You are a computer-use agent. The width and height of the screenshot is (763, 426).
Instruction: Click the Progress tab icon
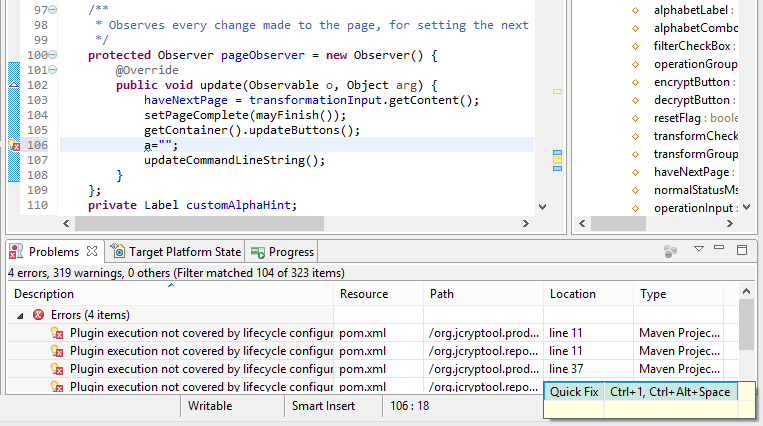pyautogui.click(x=257, y=252)
